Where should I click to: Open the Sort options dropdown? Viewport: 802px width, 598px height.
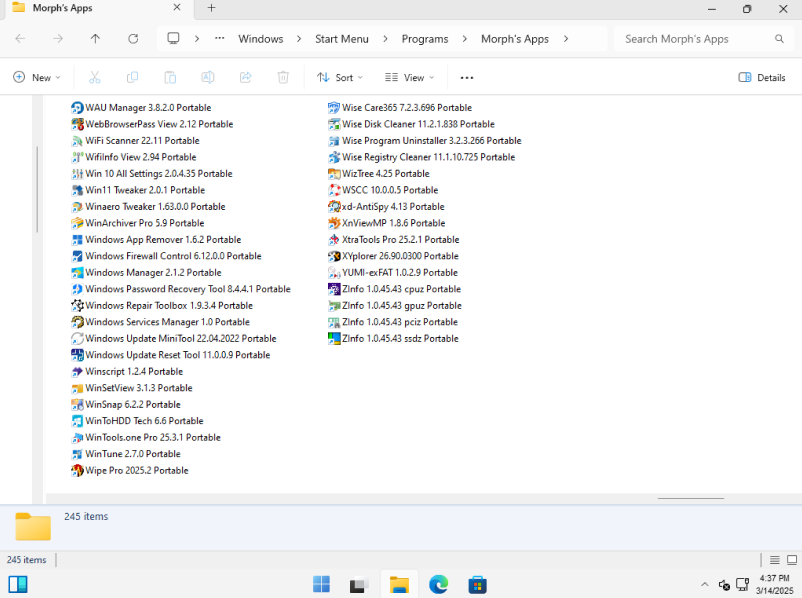tap(340, 78)
